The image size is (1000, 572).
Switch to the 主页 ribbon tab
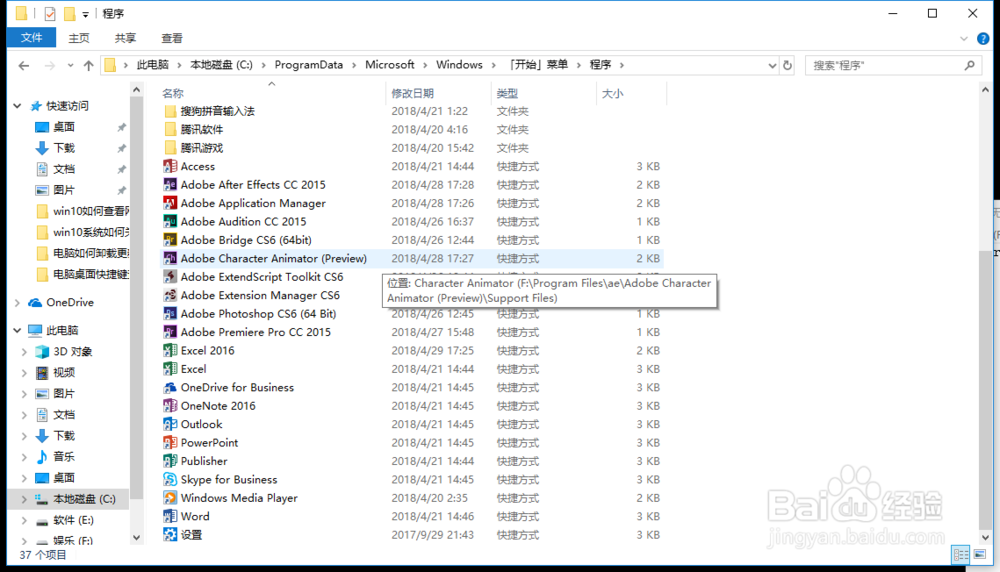click(79, 38)
